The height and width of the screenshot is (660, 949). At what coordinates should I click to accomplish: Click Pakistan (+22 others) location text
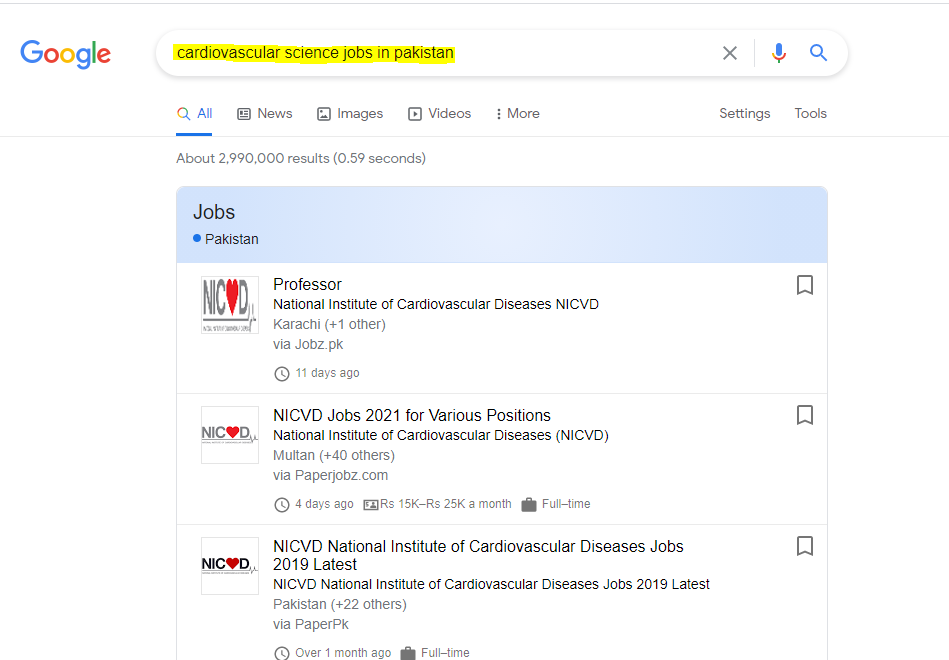pos(340,604)
